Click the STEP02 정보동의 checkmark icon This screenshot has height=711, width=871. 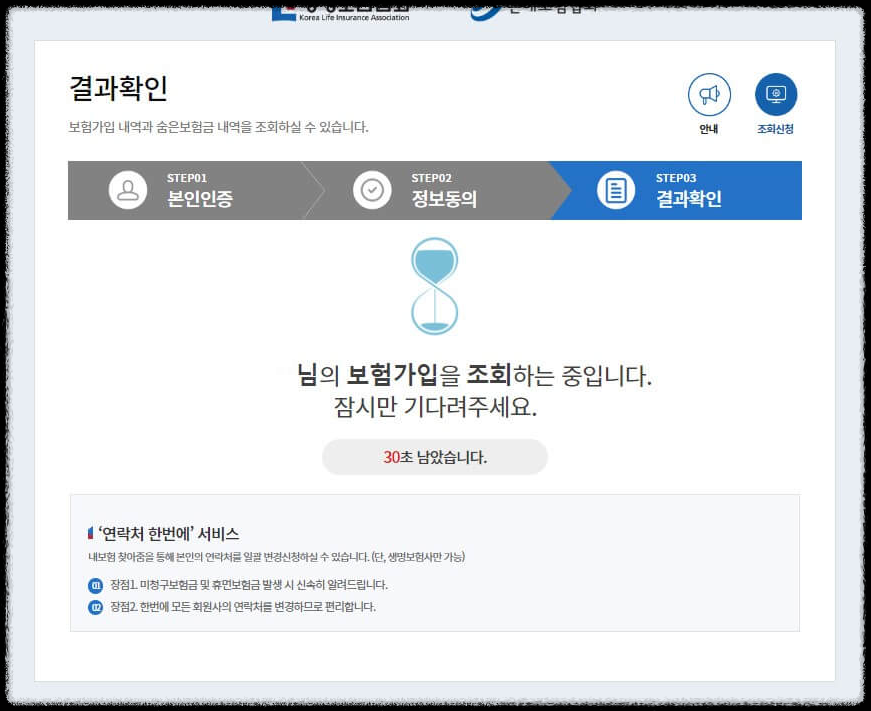(x=372, y=189)
